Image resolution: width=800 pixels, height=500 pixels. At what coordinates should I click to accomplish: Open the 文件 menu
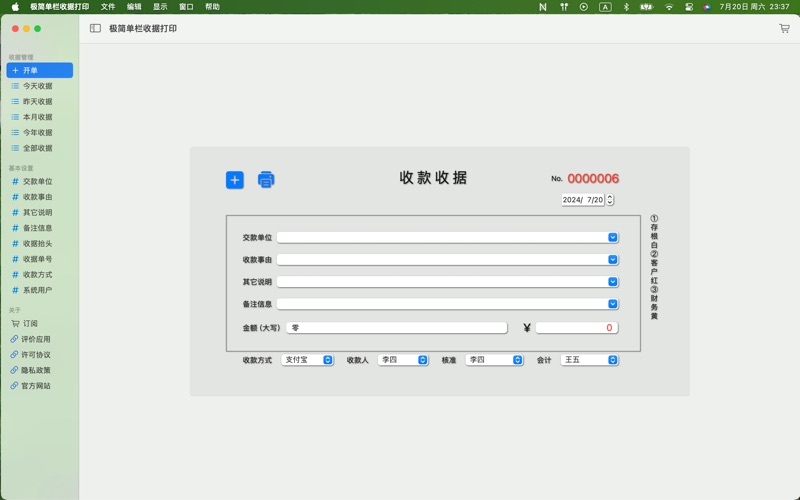click(x=108, y=7)
